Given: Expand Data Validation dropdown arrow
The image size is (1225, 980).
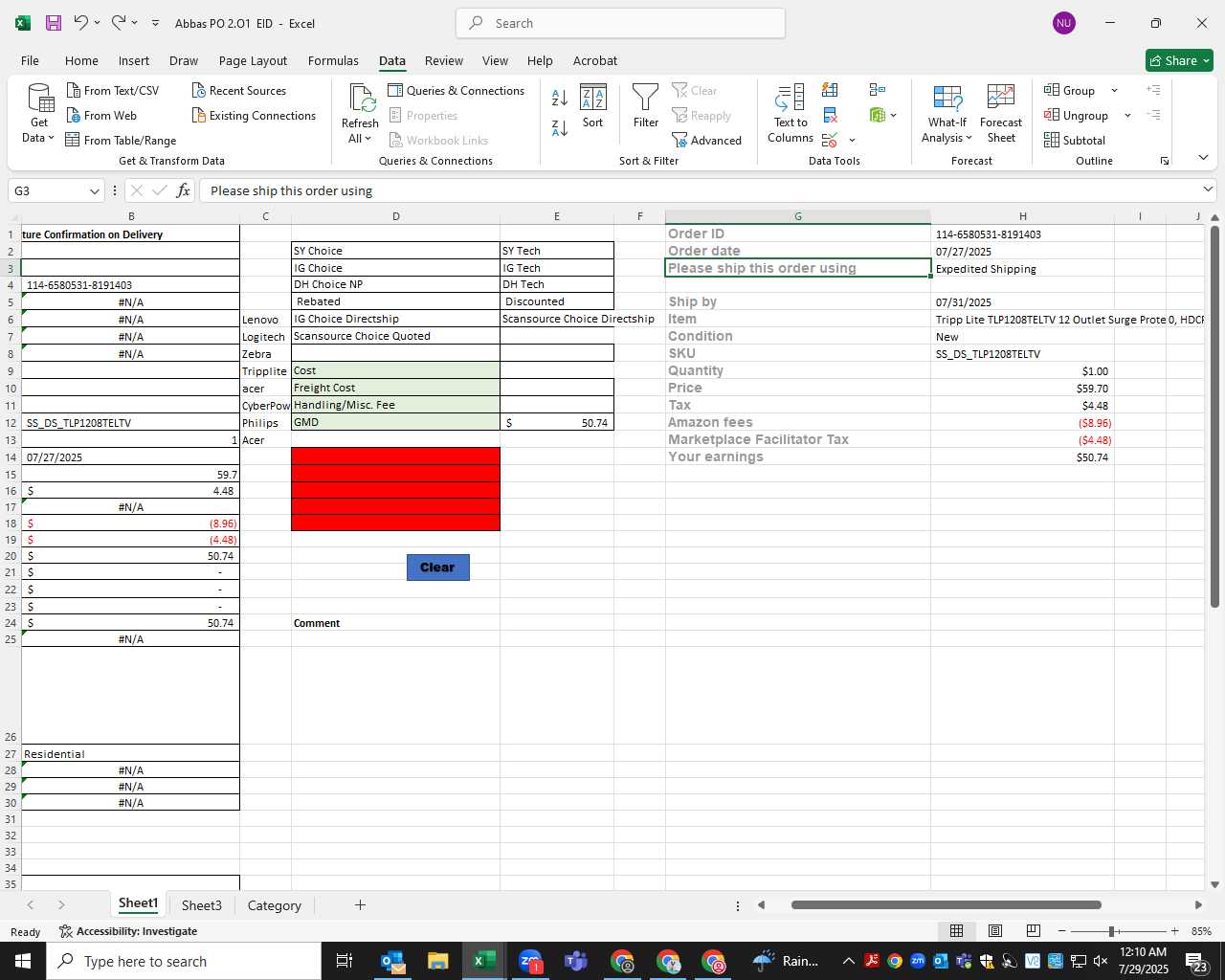Looking at the screenshot, I should coord(852,141).
